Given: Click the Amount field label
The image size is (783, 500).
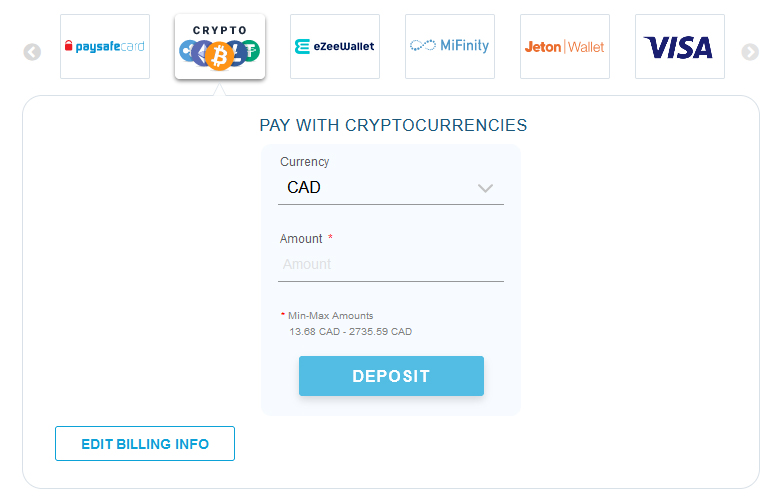Looking at the screenshot, I should pos(302,239).
